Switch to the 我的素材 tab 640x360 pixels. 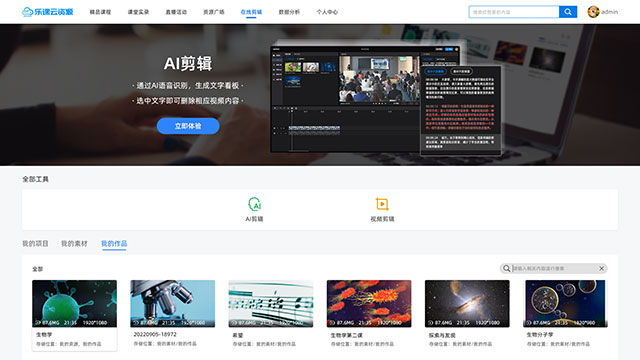point(74,244)
